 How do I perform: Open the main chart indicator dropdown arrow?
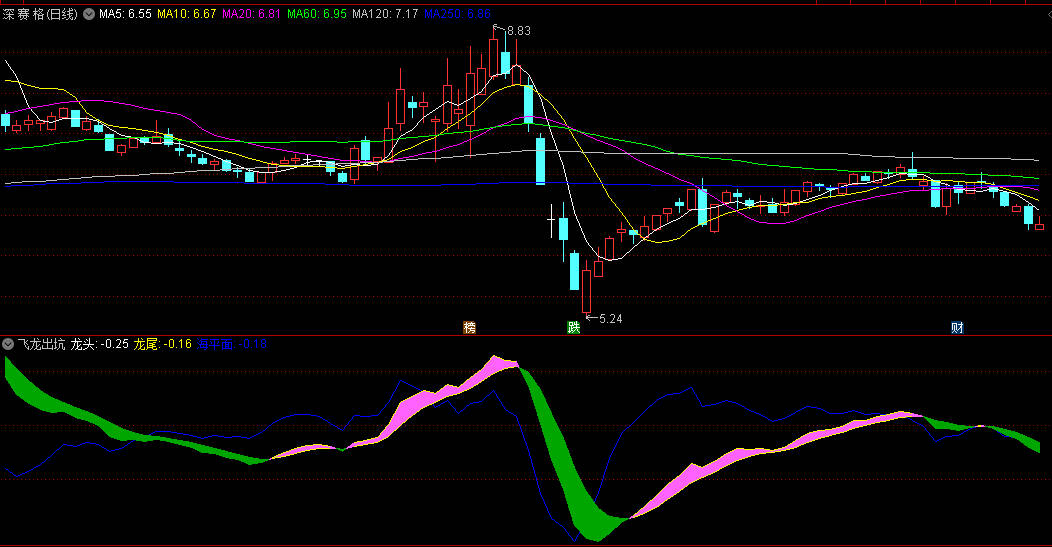[89, 14]
